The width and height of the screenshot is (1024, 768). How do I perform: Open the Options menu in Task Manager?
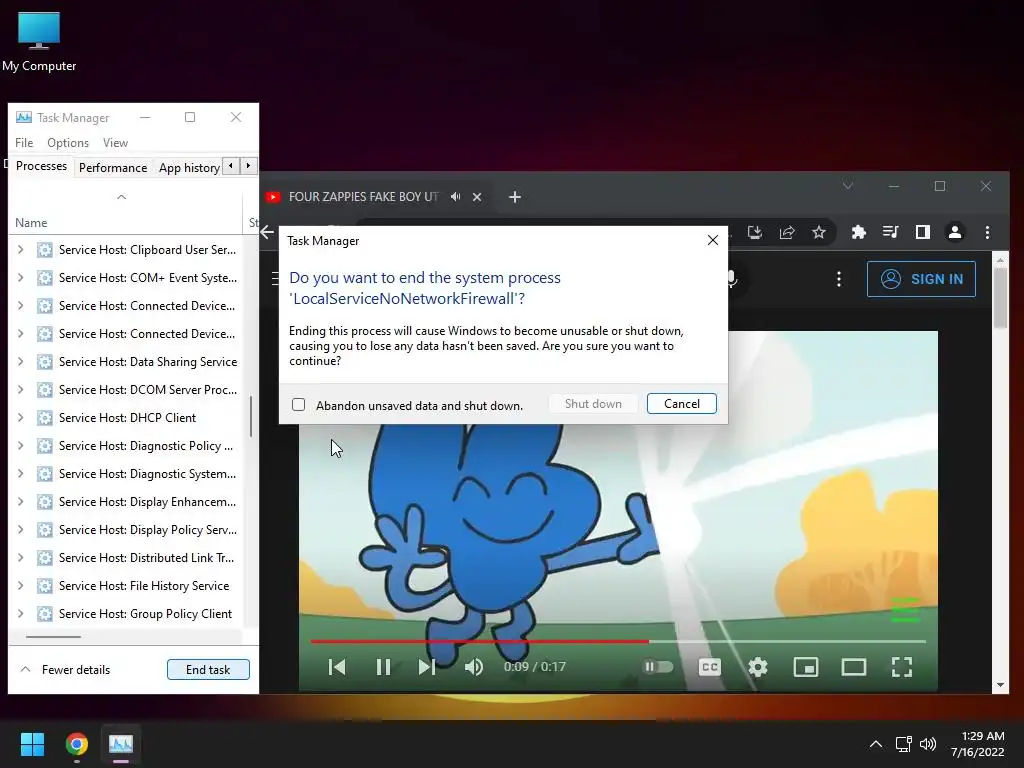point(68,142)
